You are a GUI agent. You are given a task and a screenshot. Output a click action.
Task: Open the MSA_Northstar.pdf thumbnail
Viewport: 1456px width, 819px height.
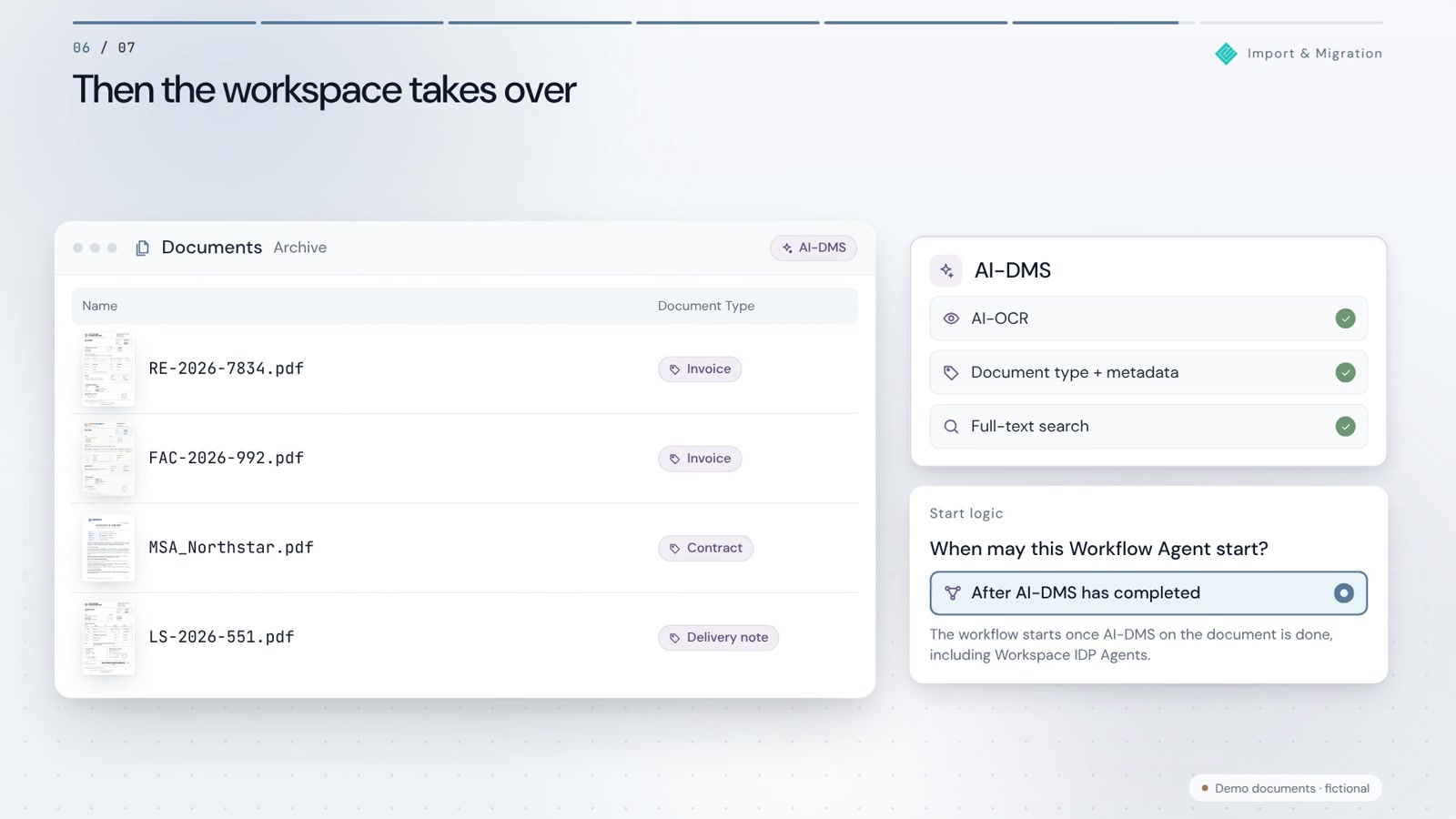pos(108,548)
